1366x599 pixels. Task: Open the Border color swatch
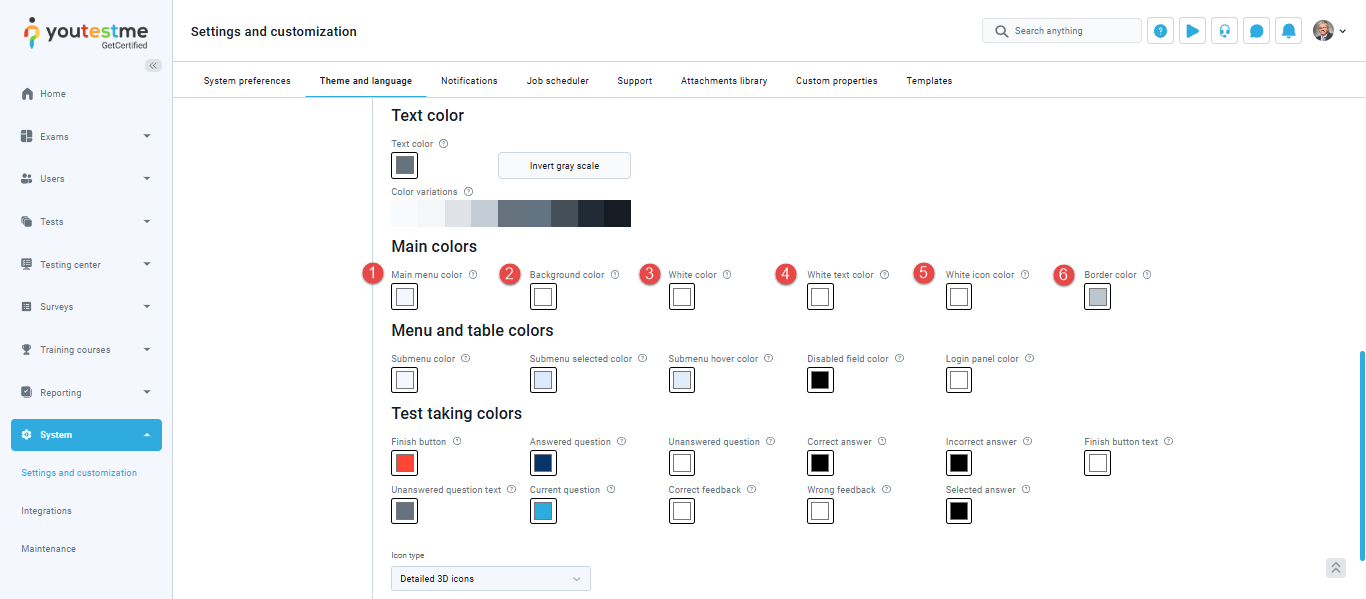point(1097,297)
